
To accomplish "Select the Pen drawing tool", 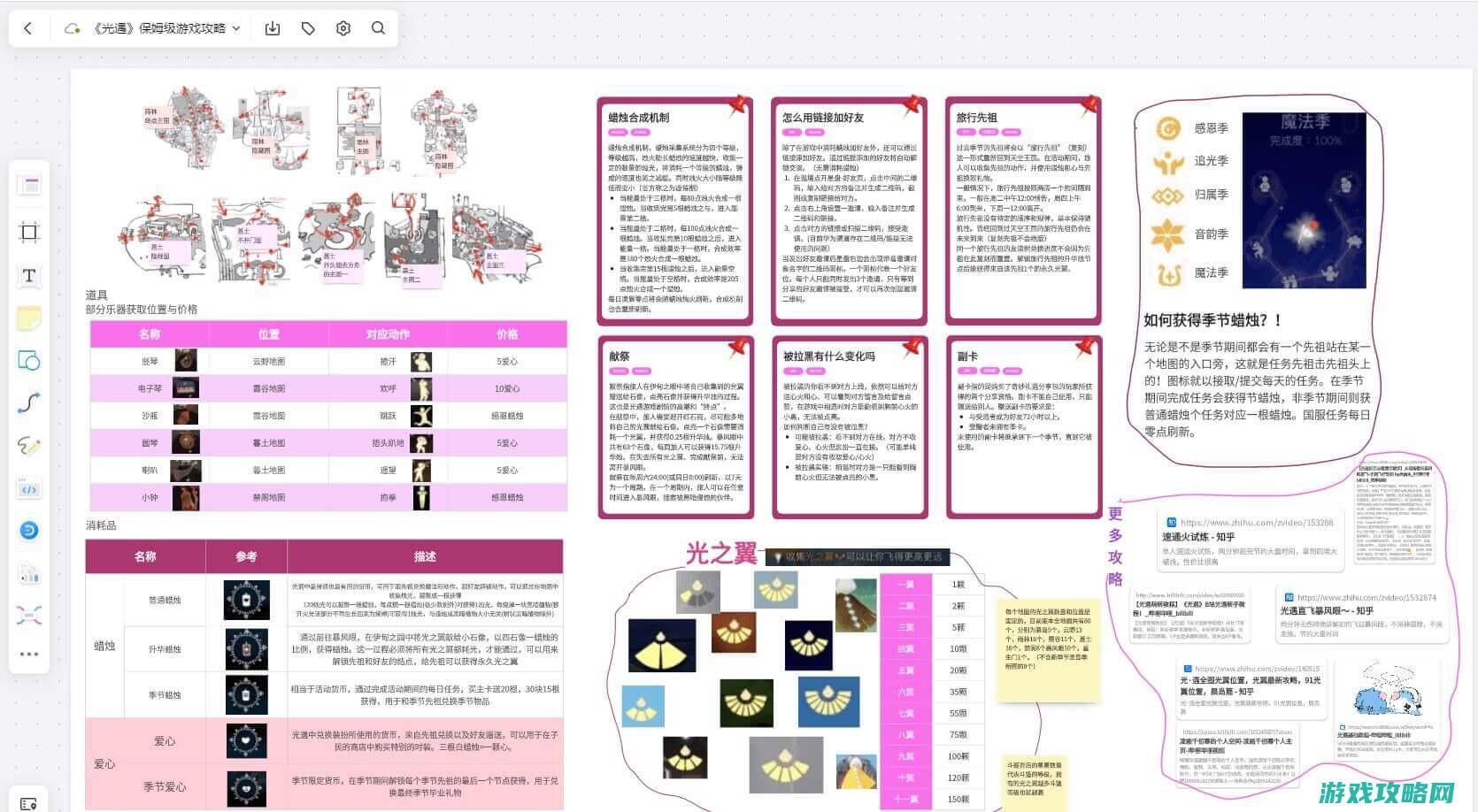I will pos(29,446).
